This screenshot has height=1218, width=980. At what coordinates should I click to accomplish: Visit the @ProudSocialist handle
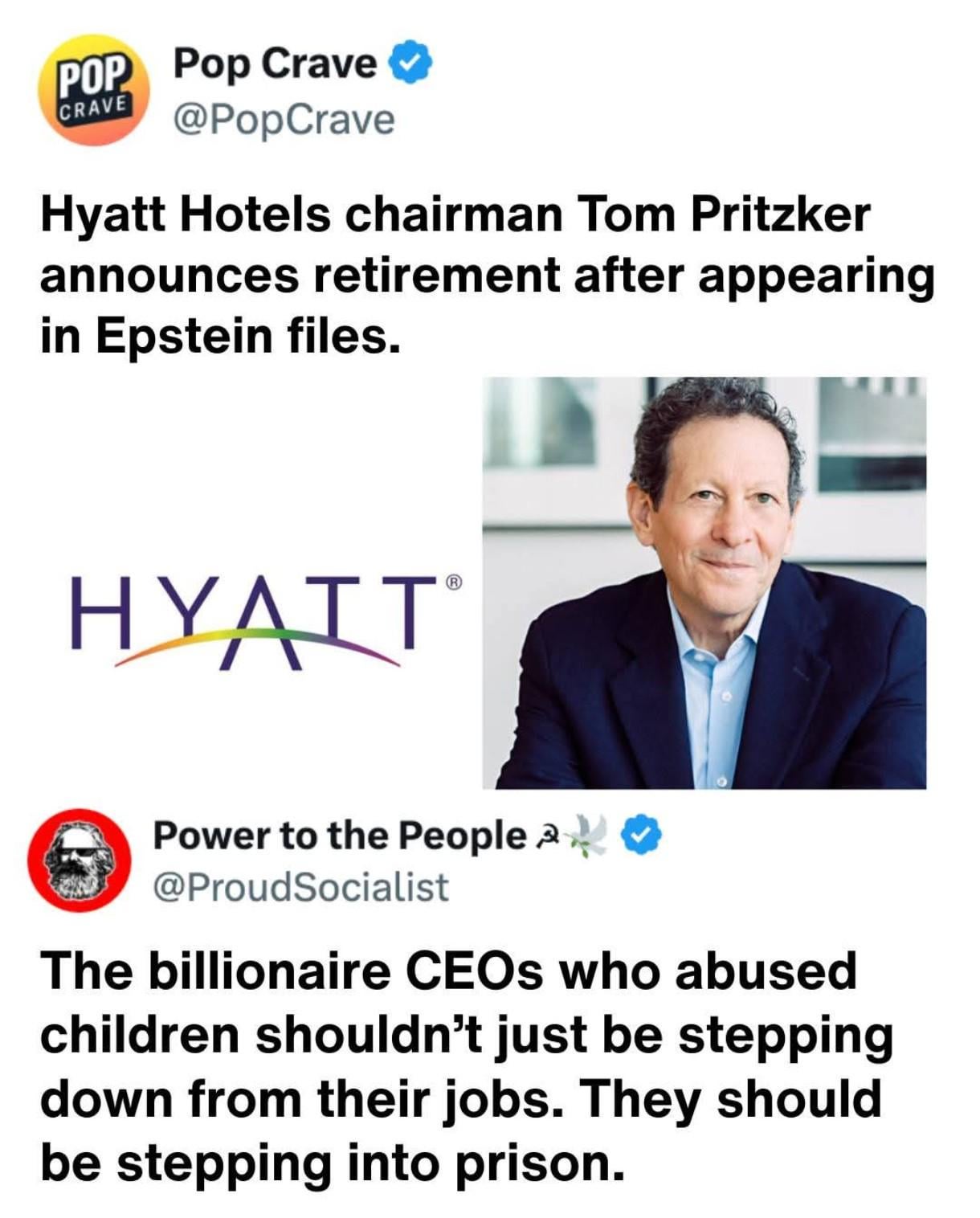coord(300,887)
